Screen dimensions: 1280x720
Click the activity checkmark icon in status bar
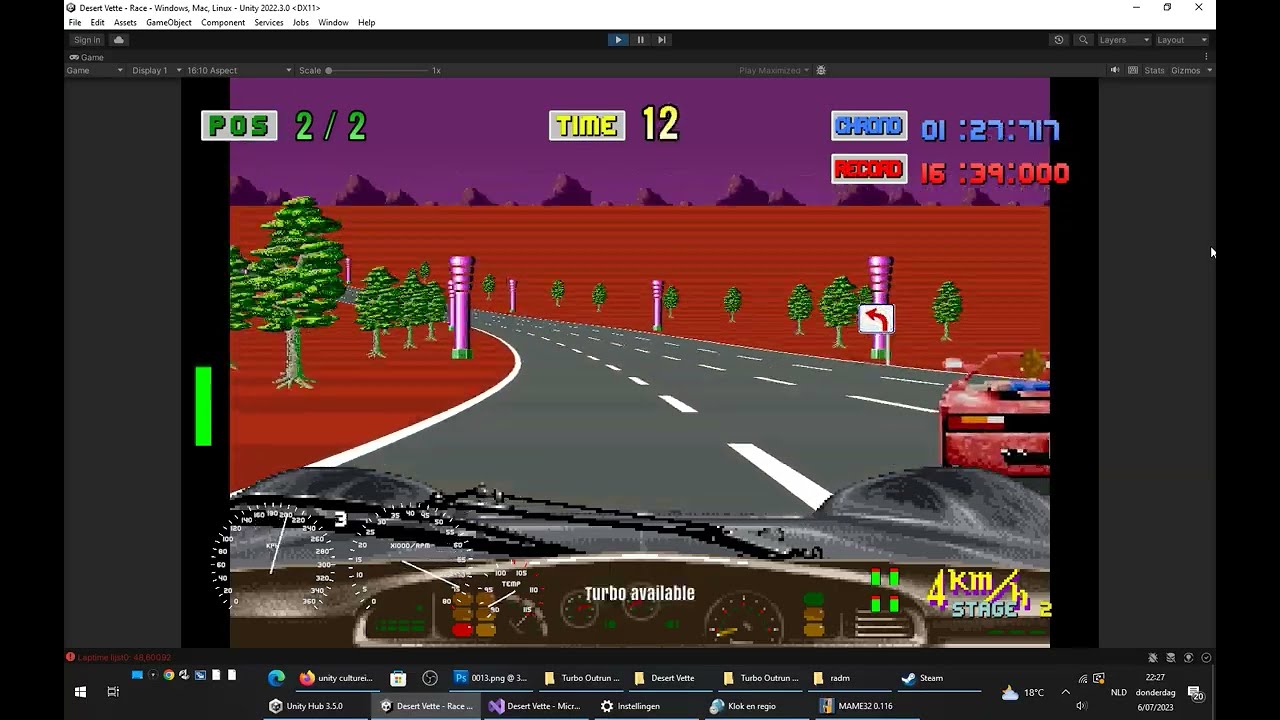coord(1207,657)
